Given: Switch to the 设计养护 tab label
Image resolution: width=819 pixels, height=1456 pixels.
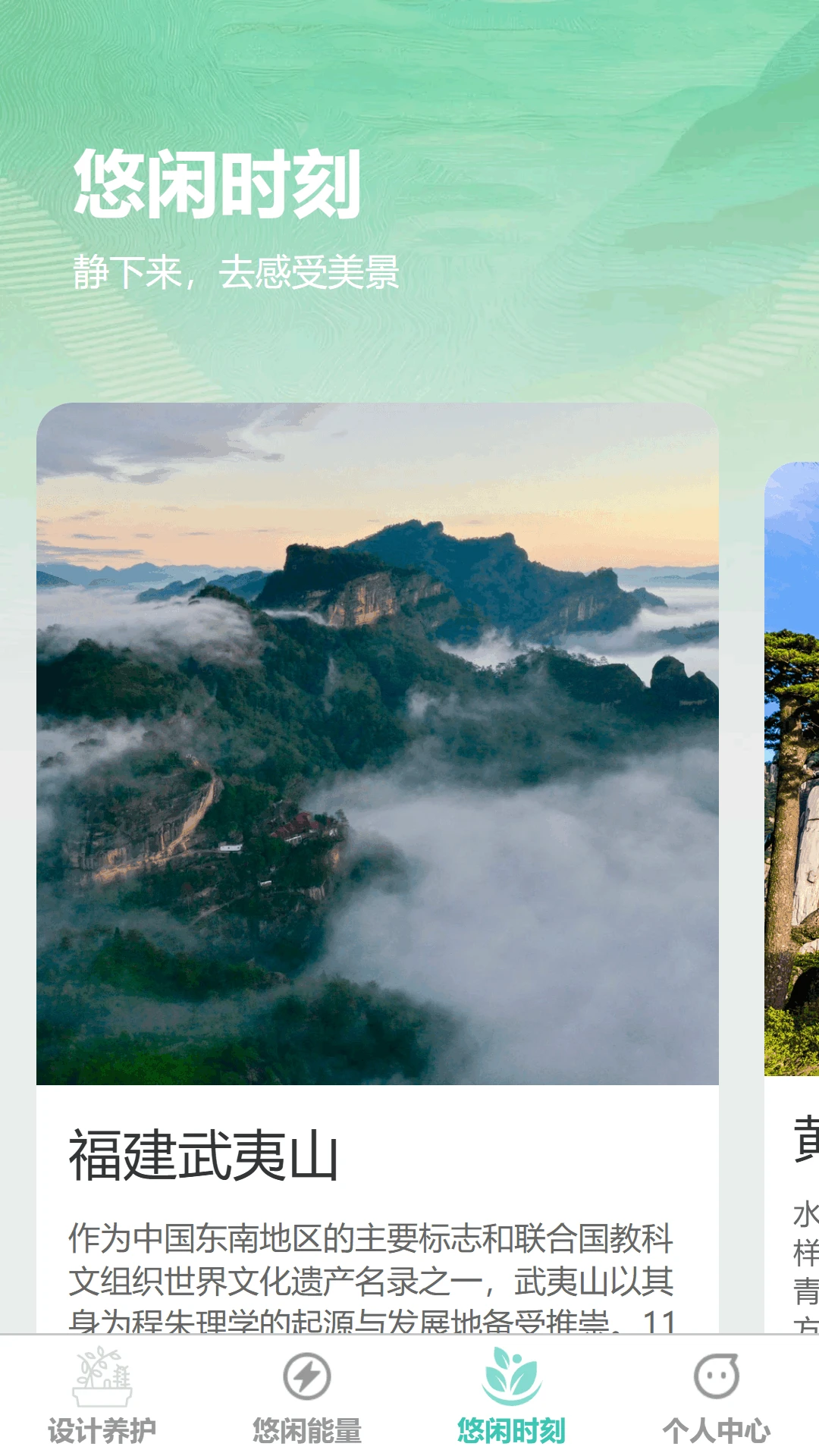Looking at the screenshot, I should (x=102, y=1431).
